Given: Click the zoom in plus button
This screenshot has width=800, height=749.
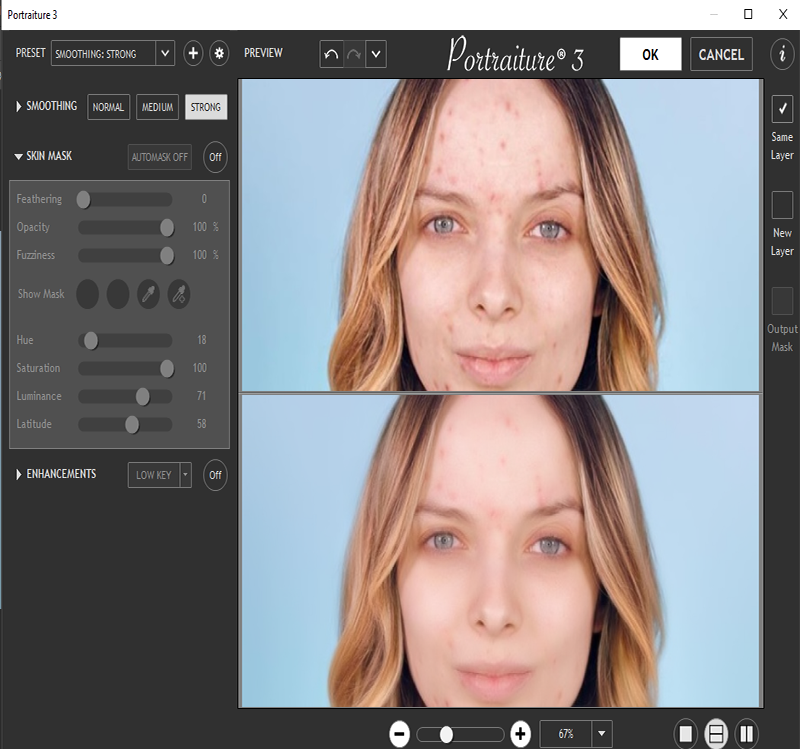Looking at the screenshot, I should pos(520,734).
